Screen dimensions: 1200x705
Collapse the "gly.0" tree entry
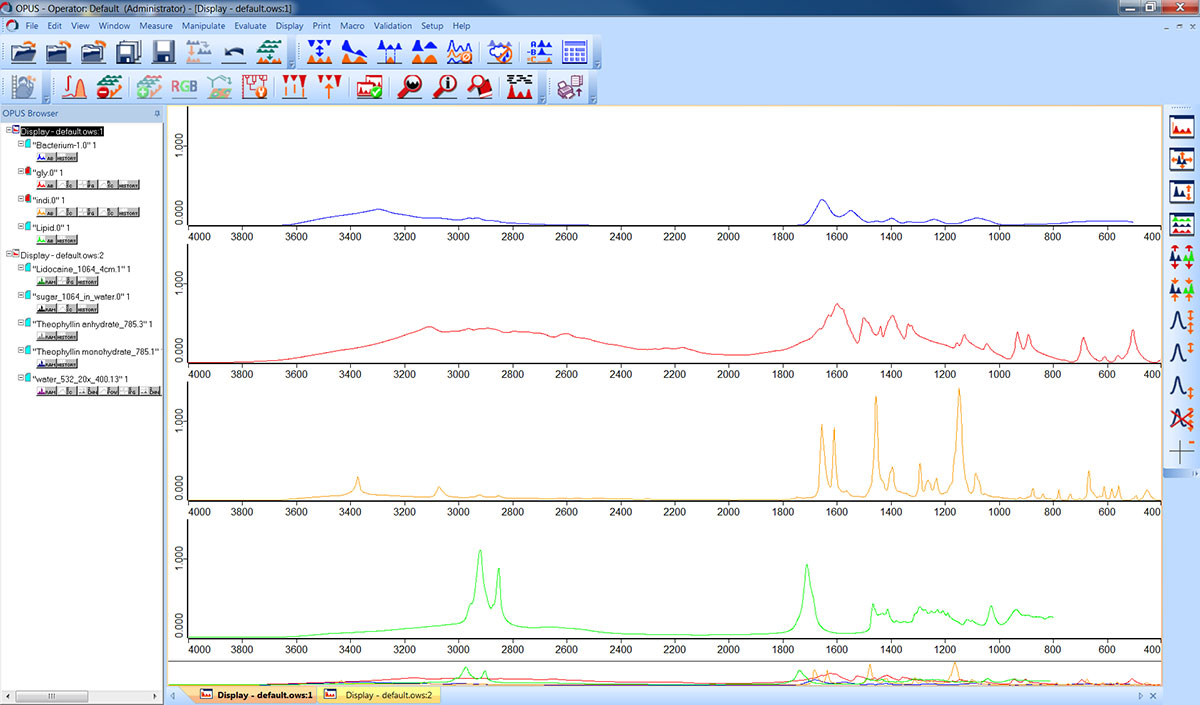[x=20, y=172]
